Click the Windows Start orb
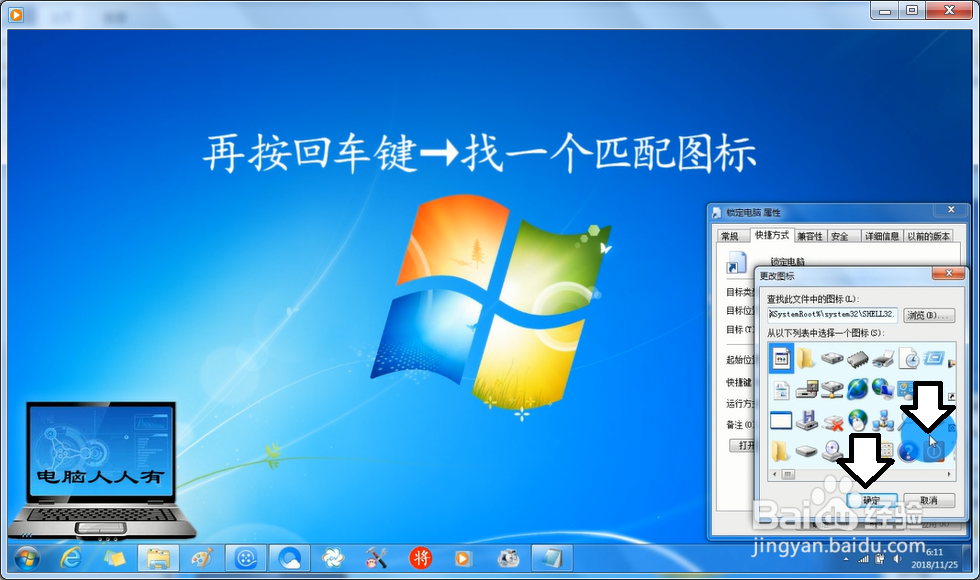This screenshot has width=980, height=580. click(x=27, y=558)
